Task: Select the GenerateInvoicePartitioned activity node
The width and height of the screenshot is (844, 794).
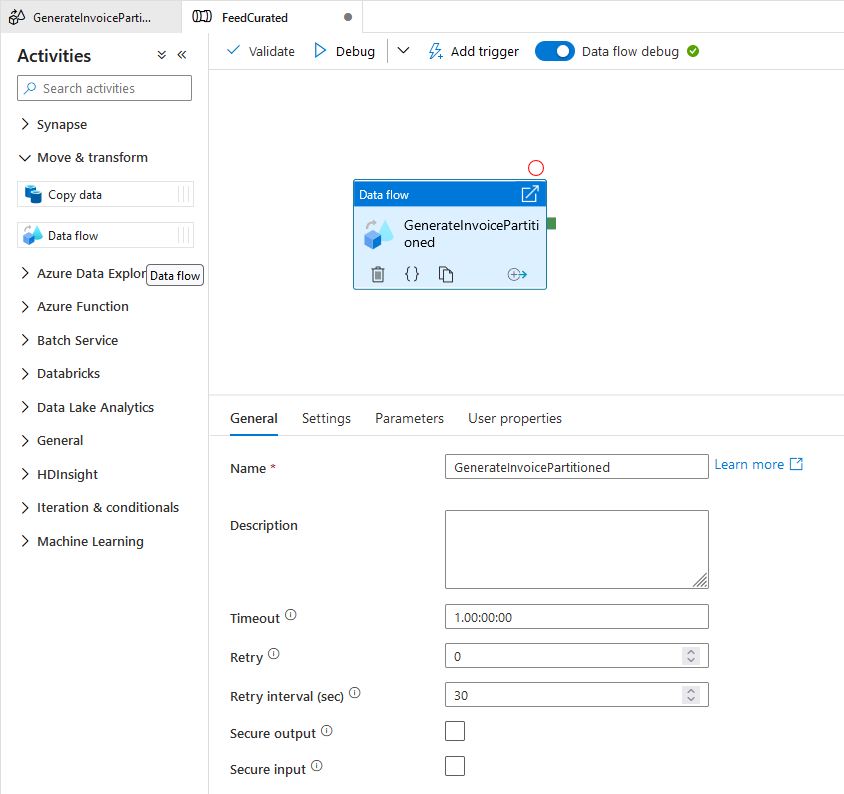Action: pyautogui.click(x=450, y=235)
